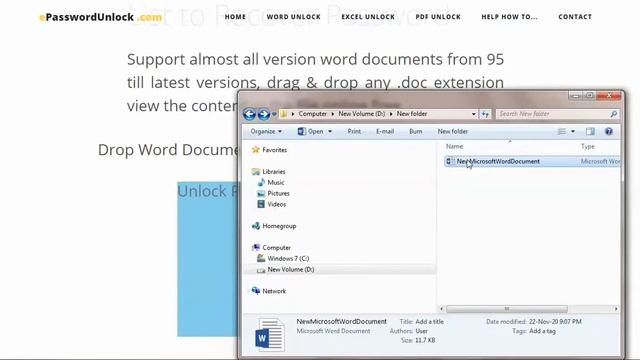Click Authors value User in details pane
640x360 pixels.
422,331
